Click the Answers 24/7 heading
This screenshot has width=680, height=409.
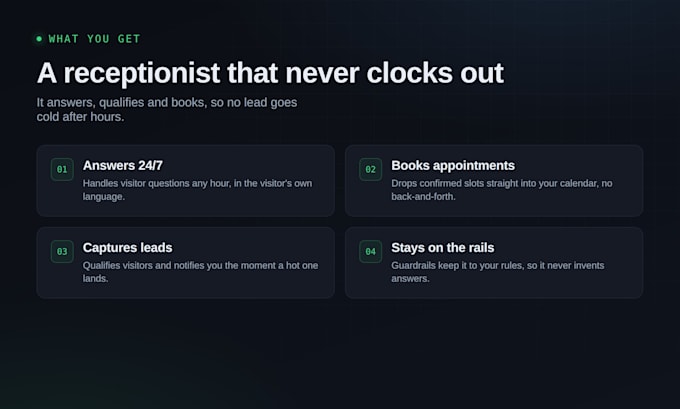point(123,165)
